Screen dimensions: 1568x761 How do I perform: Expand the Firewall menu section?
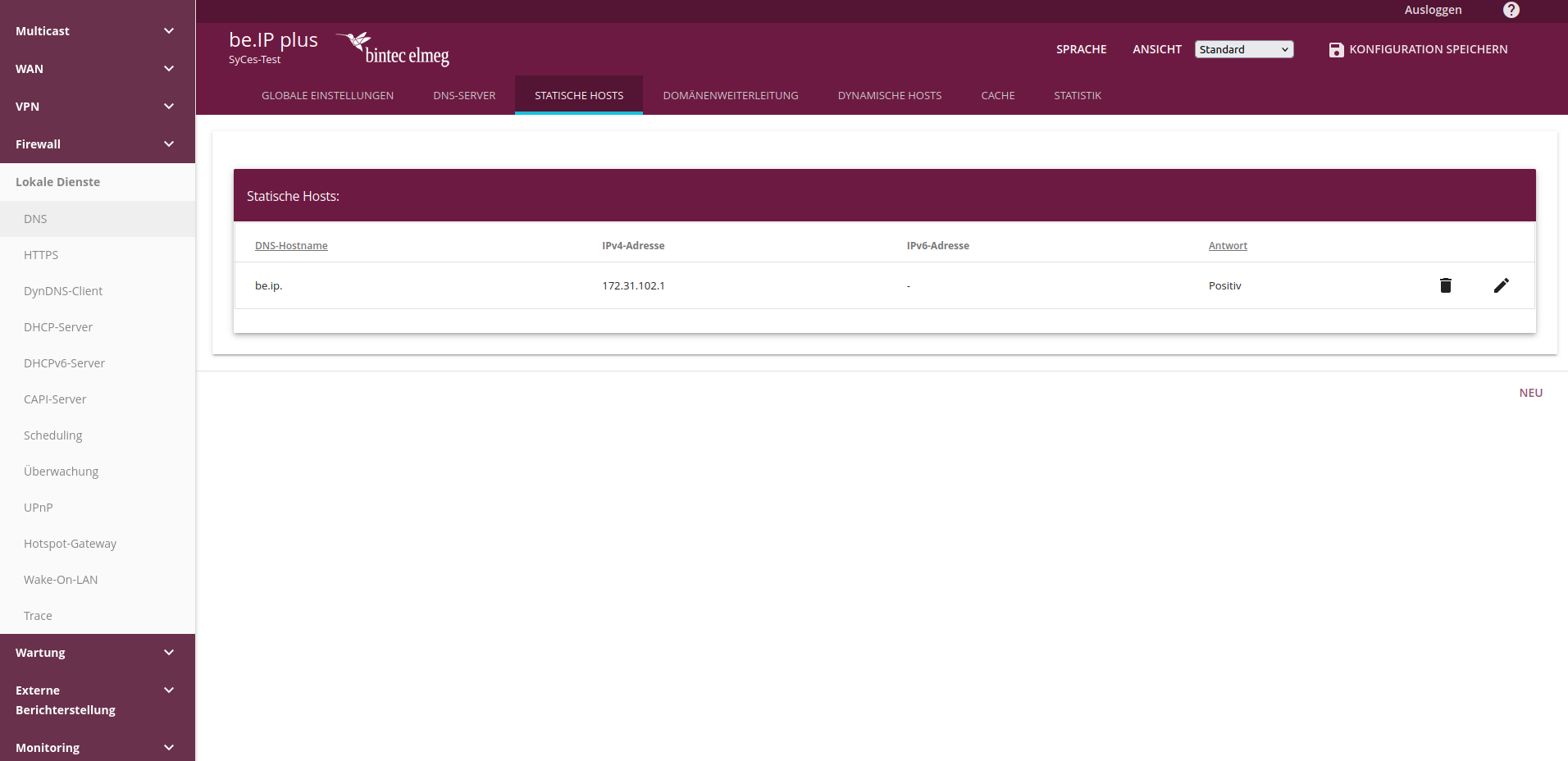tap(98, 144)
